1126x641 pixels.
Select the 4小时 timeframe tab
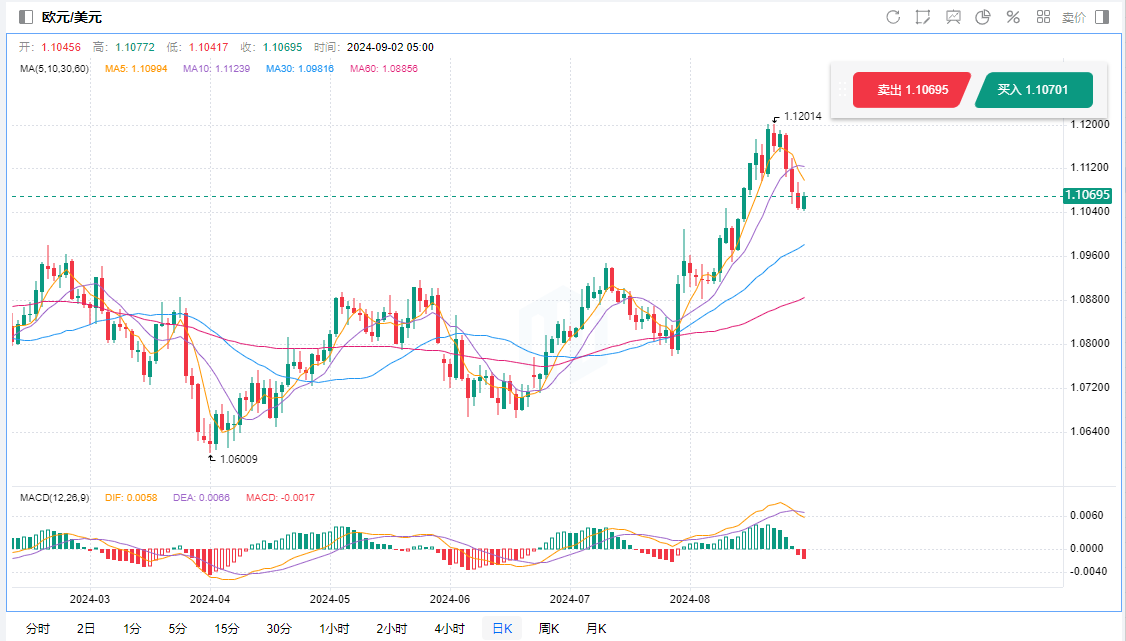(449, 629)
